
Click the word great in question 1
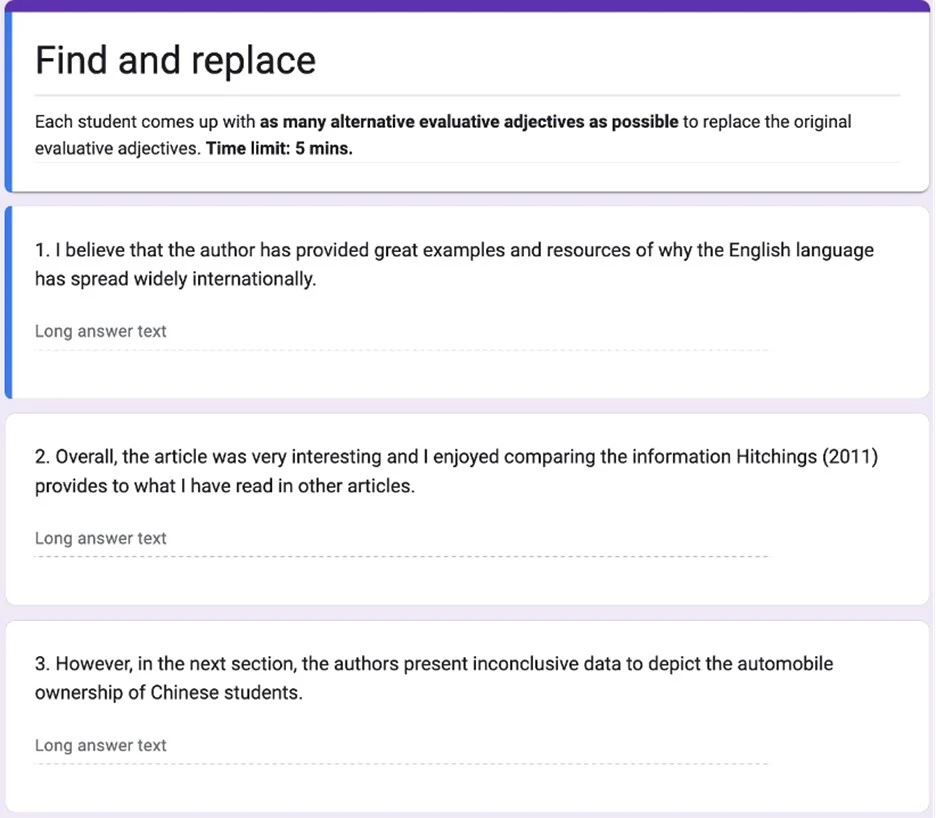(395, 250)
